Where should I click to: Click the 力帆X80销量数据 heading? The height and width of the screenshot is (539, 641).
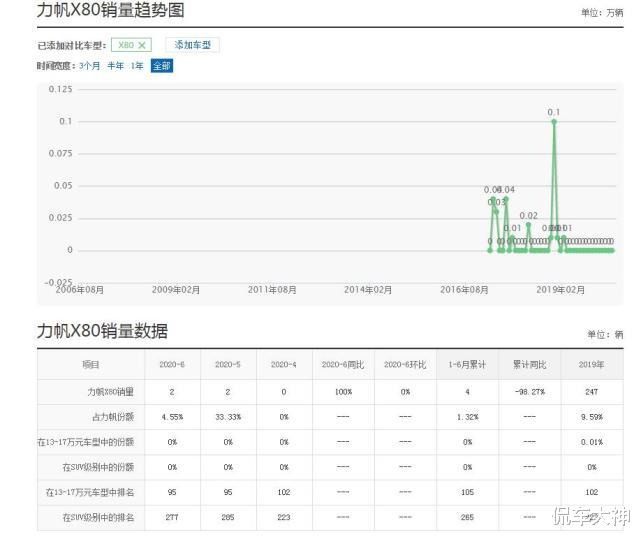tap(102, 331)
